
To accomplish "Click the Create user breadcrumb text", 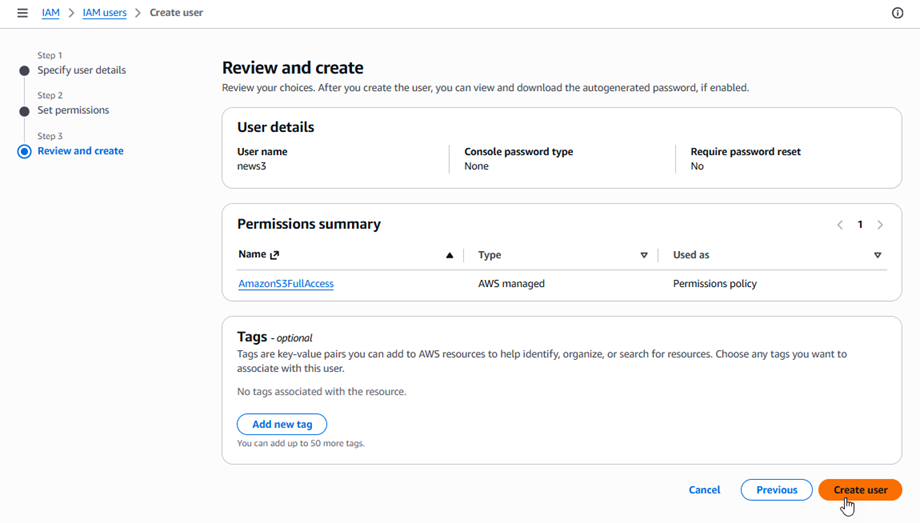I will coord(176,12).
